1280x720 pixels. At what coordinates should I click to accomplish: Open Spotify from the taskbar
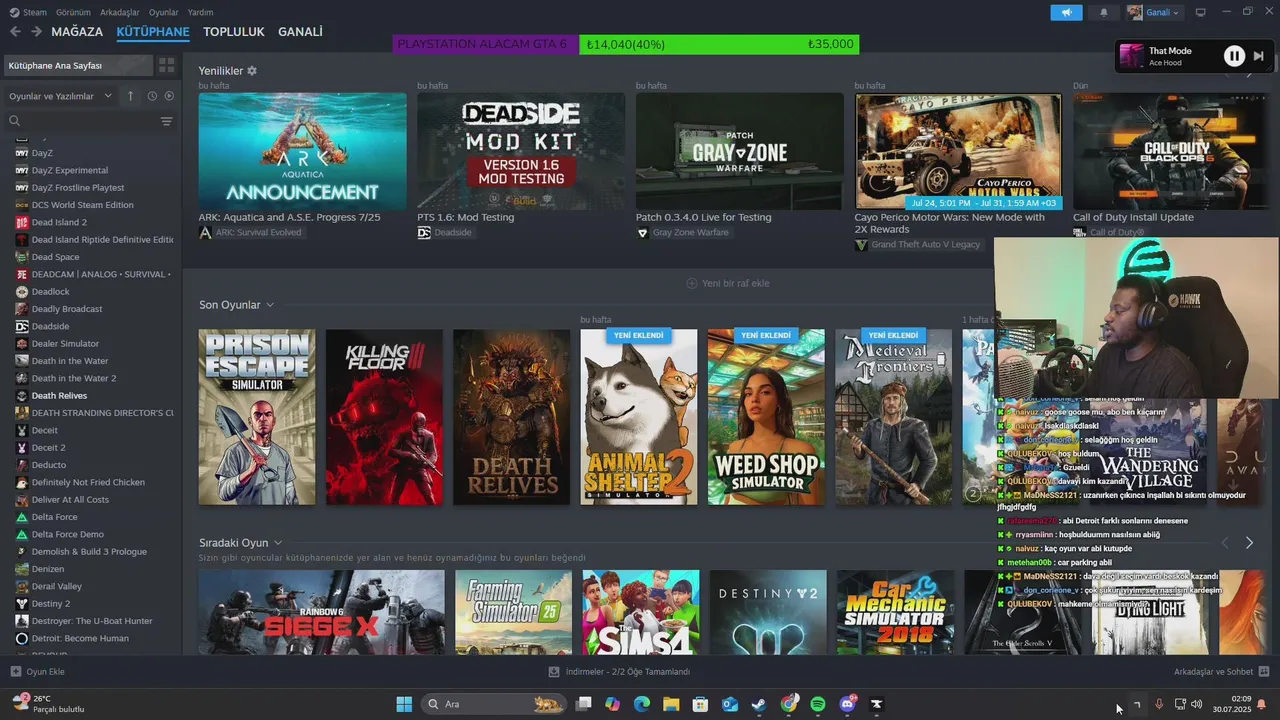point(818,704)
